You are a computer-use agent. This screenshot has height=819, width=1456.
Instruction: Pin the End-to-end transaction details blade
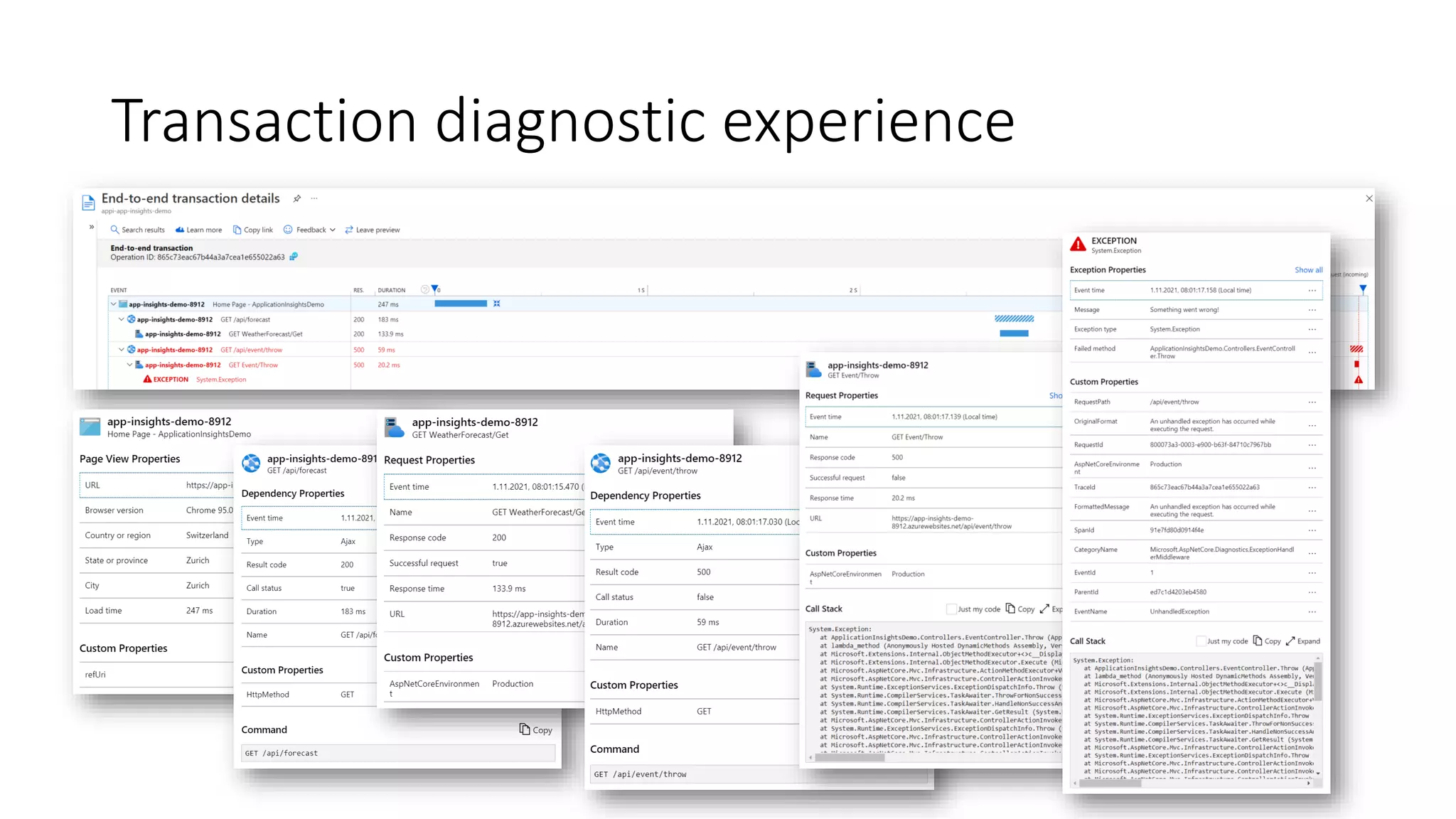297,198
